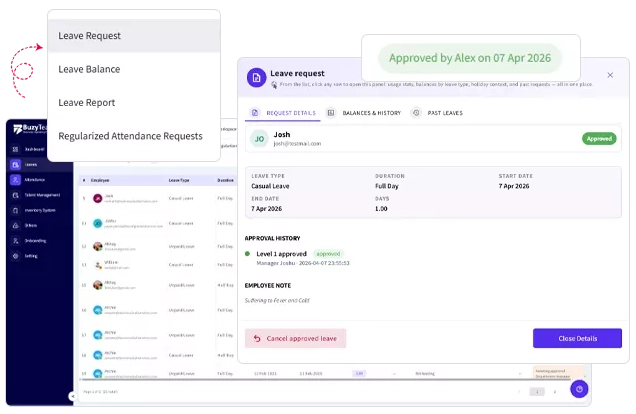Screen dimensions: 636x414
Task: Choose Regularized Attendance Requests from the menu
Action: click(134, 136)
